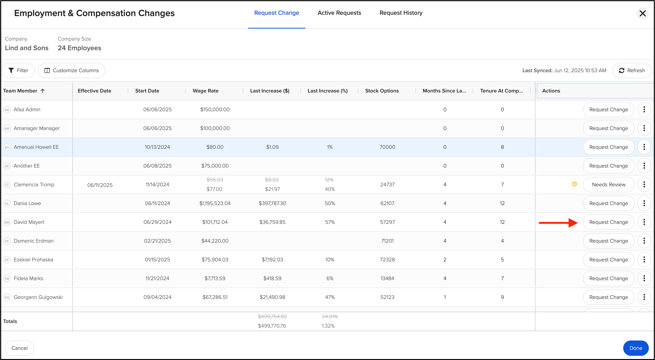This screenshot has height=360, width=655.
Task: Open Needs Review for Clemencia Tromp
Action: 609,185
